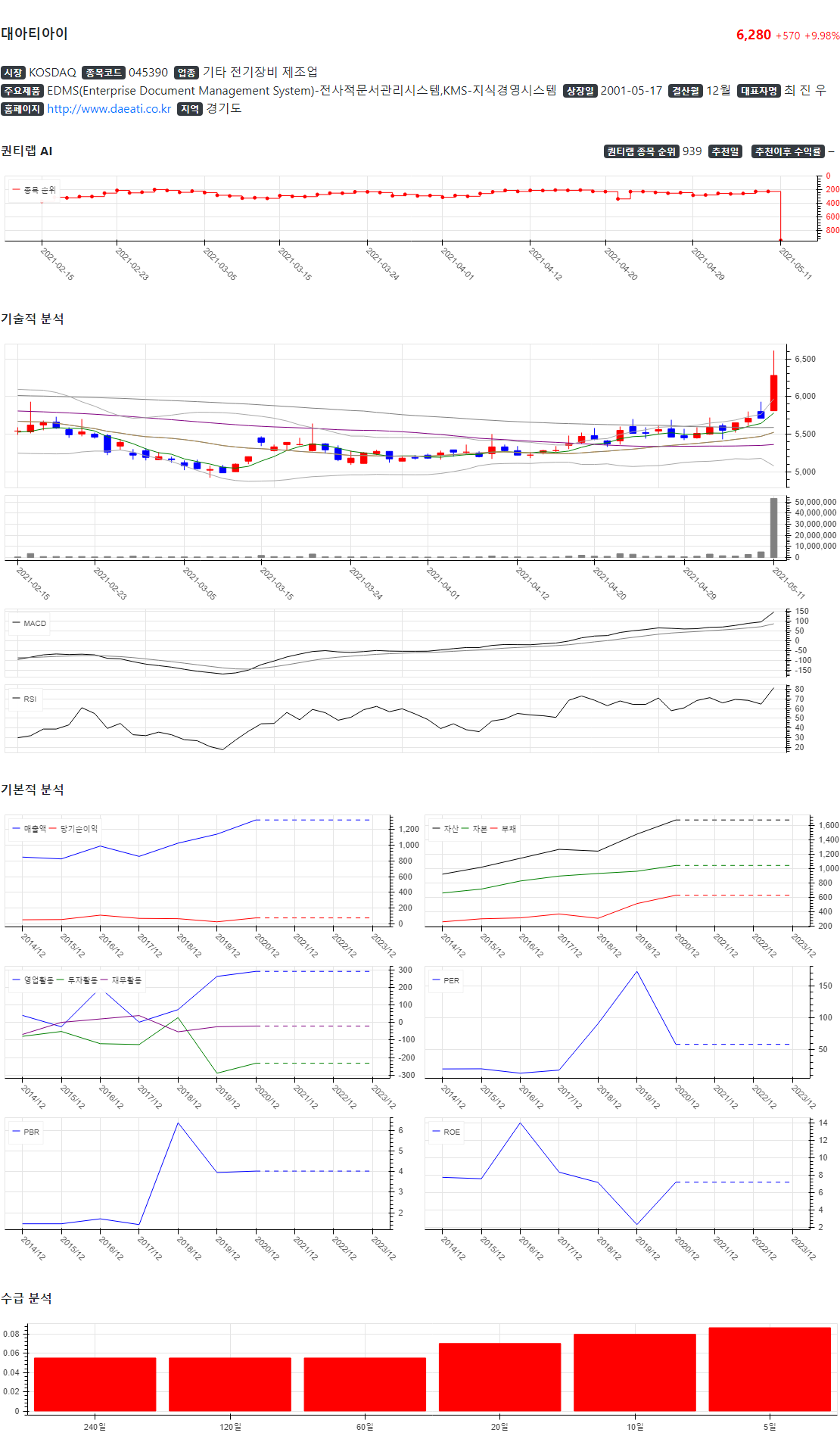Click the 추천이후 수익률 badge
The width and height of the screenshot is (840, 1439).
pyautogui.click(x=788, y=151)
